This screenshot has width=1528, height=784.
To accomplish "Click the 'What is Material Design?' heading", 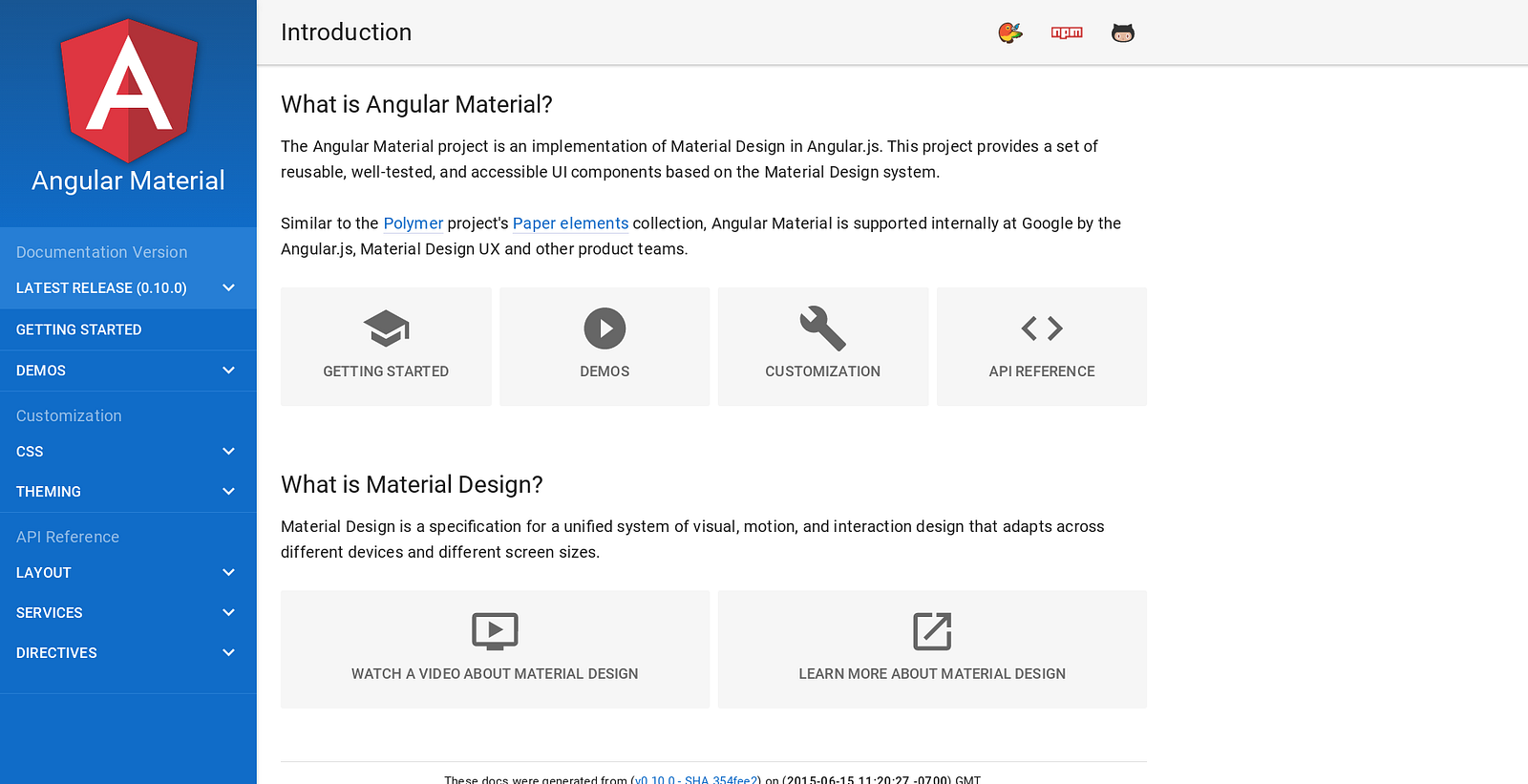I will click(x=412, y=484).
